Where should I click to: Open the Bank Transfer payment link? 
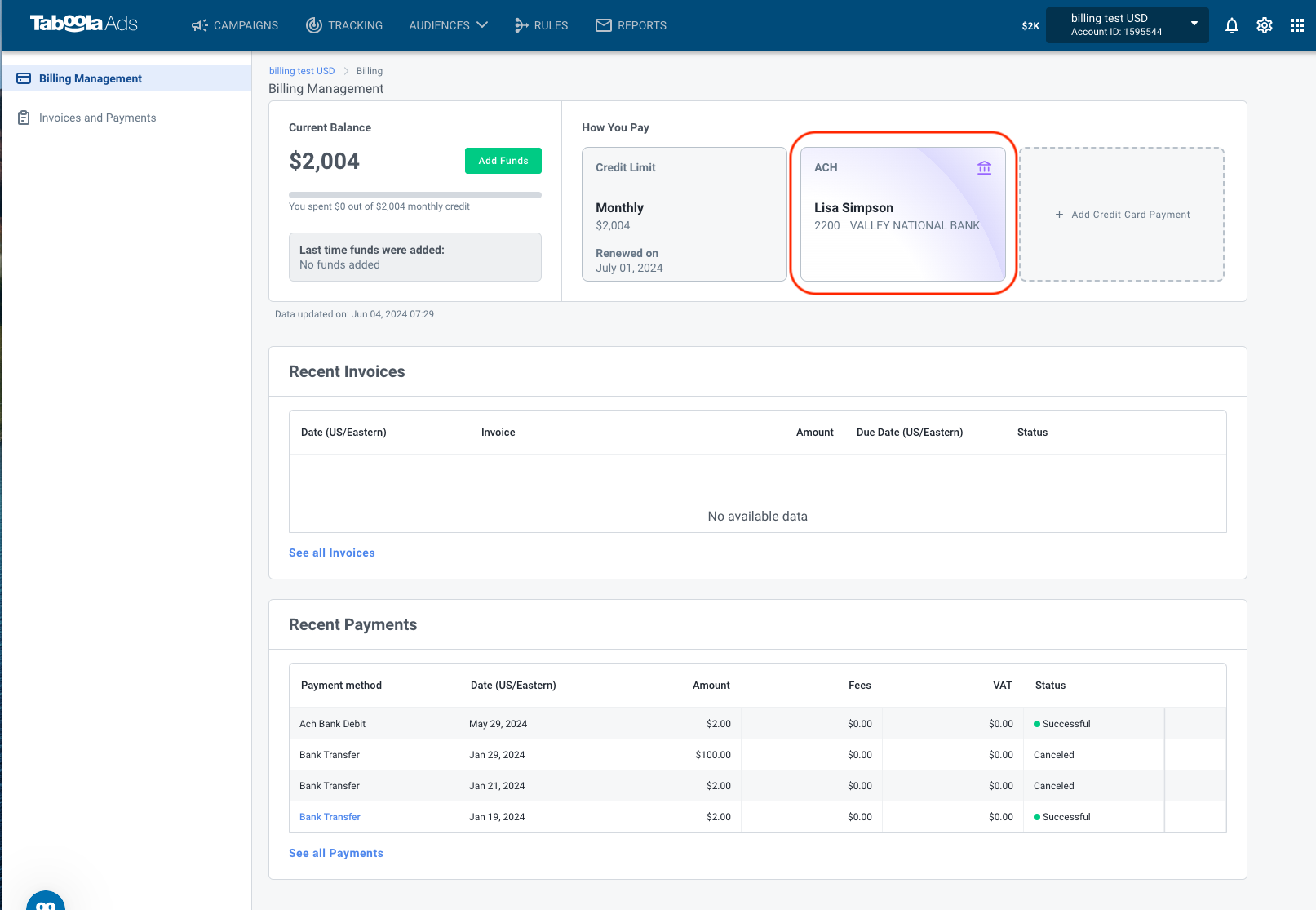coord(330,817)
